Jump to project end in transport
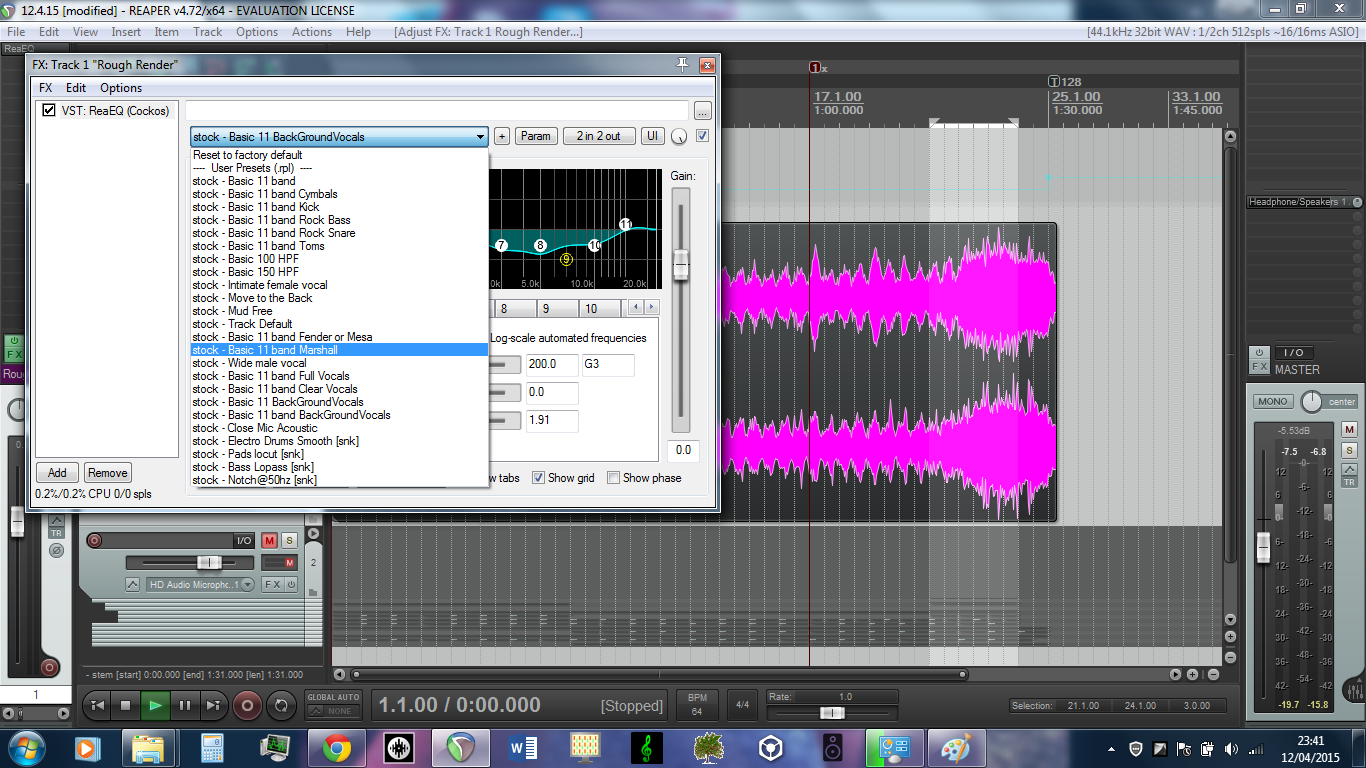 [213, 705]
